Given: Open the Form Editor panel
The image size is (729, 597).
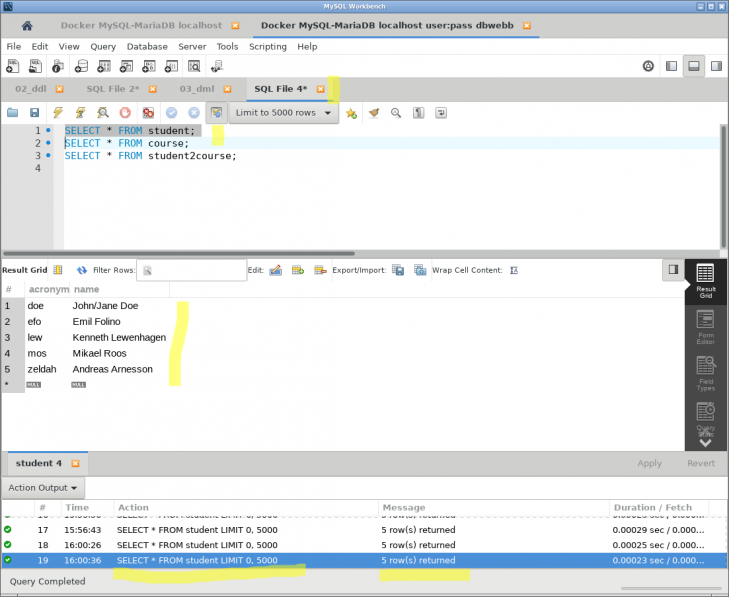Looking at the screenshot, I should (x=705, y=327).
